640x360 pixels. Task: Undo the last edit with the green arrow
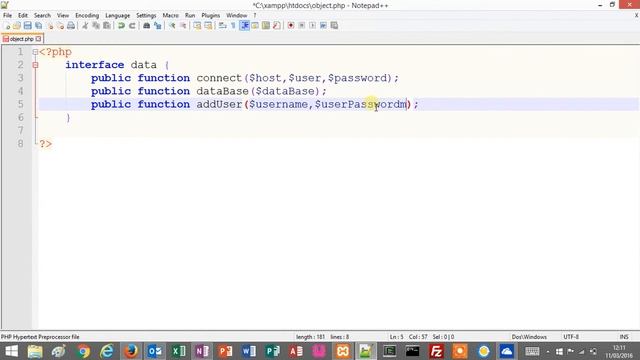[x=121, y=26]
